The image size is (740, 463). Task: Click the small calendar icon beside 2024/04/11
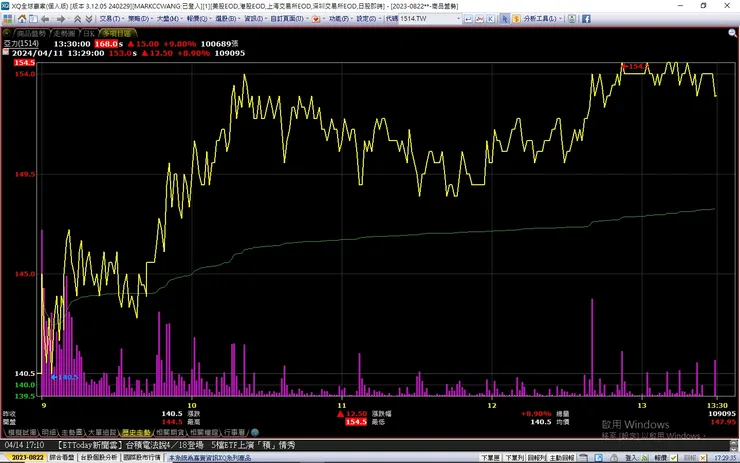(6, 52)
